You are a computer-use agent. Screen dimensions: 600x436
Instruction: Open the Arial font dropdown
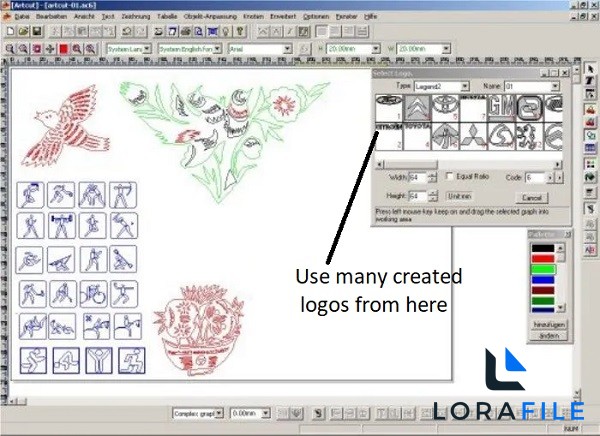(287, 49)
